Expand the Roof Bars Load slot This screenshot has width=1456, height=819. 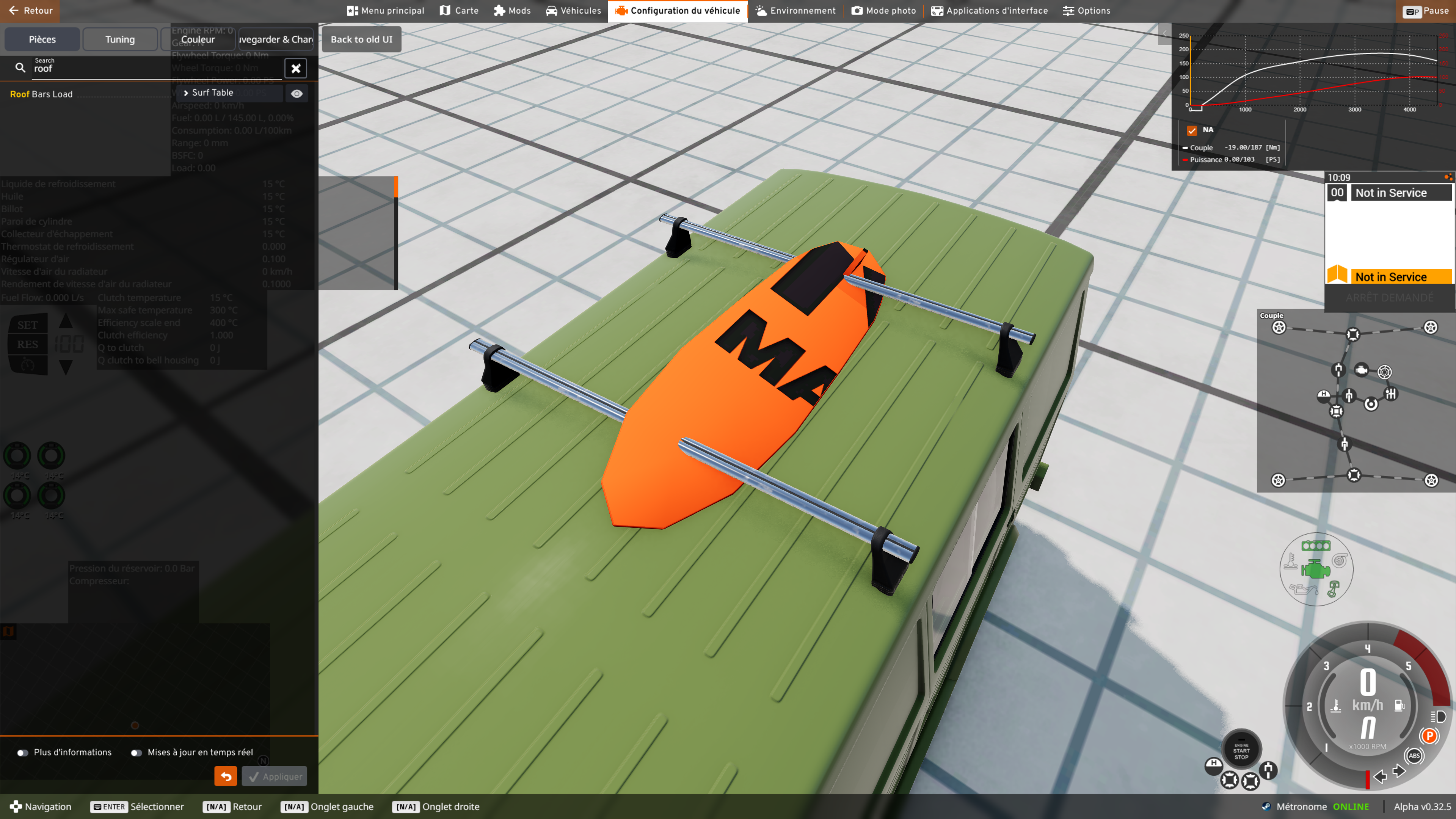(41, 94)
